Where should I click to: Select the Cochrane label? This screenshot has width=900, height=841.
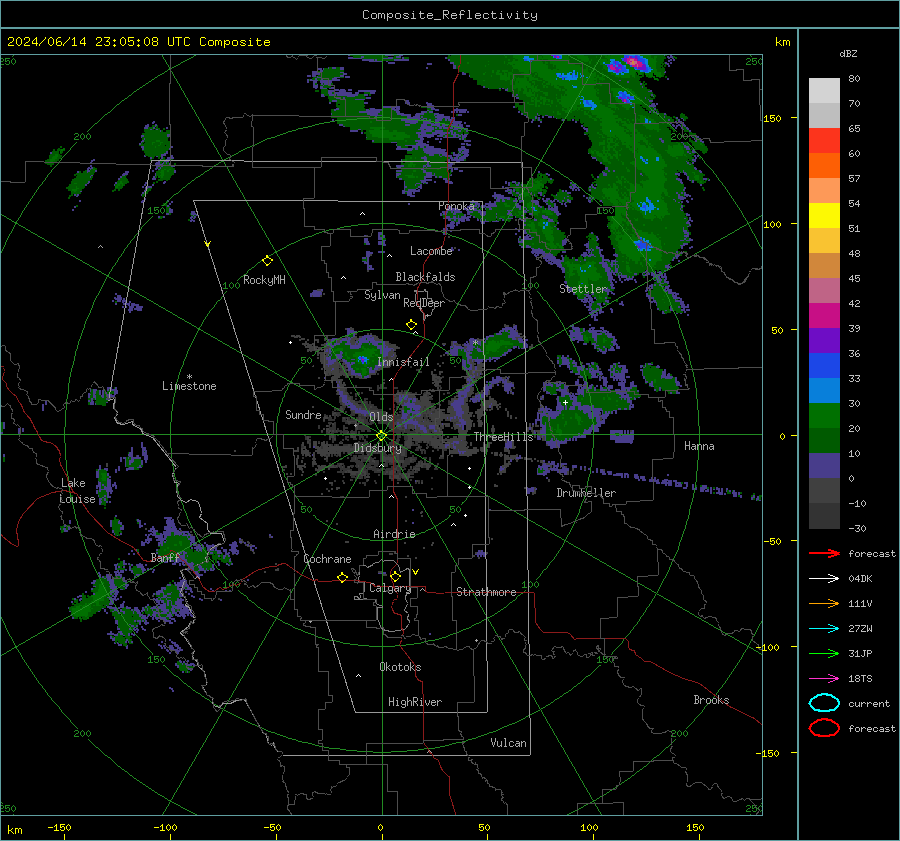click(327, 559)
